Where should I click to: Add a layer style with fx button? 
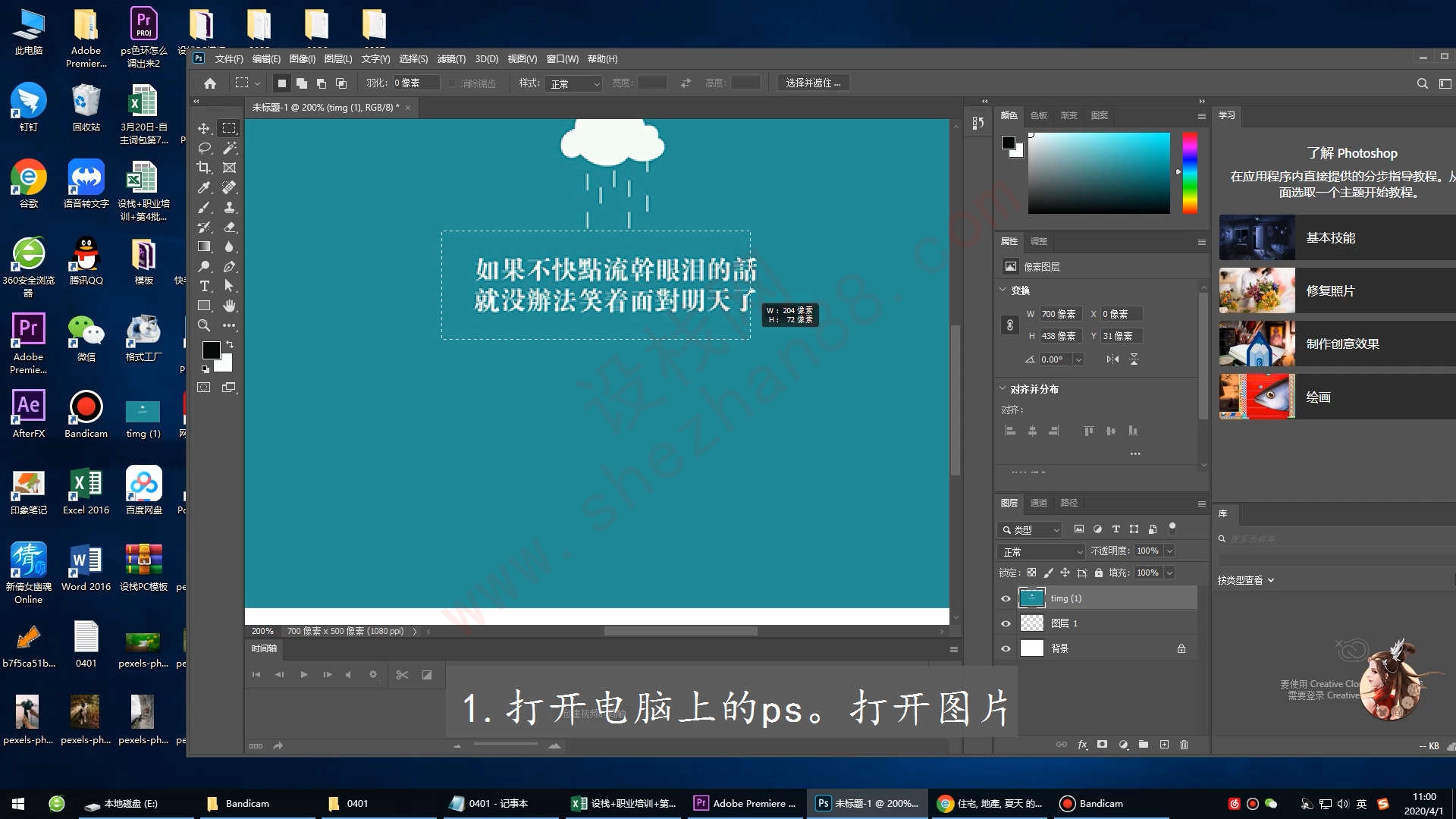click(1082, 745)
